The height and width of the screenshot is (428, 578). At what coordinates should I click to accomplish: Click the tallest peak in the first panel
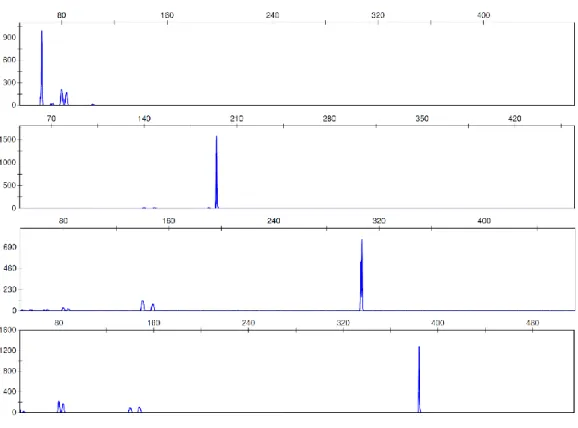click(x=42, y=68)
